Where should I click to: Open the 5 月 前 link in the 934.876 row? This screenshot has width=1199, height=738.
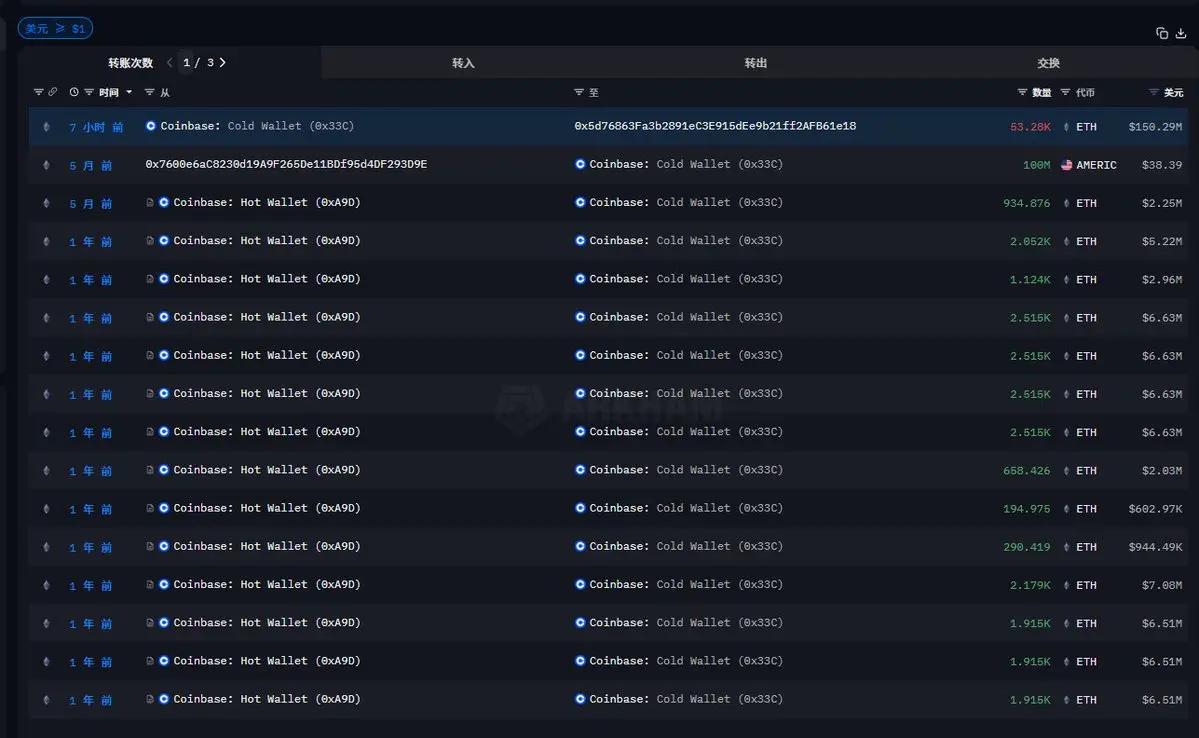[91, 203]
